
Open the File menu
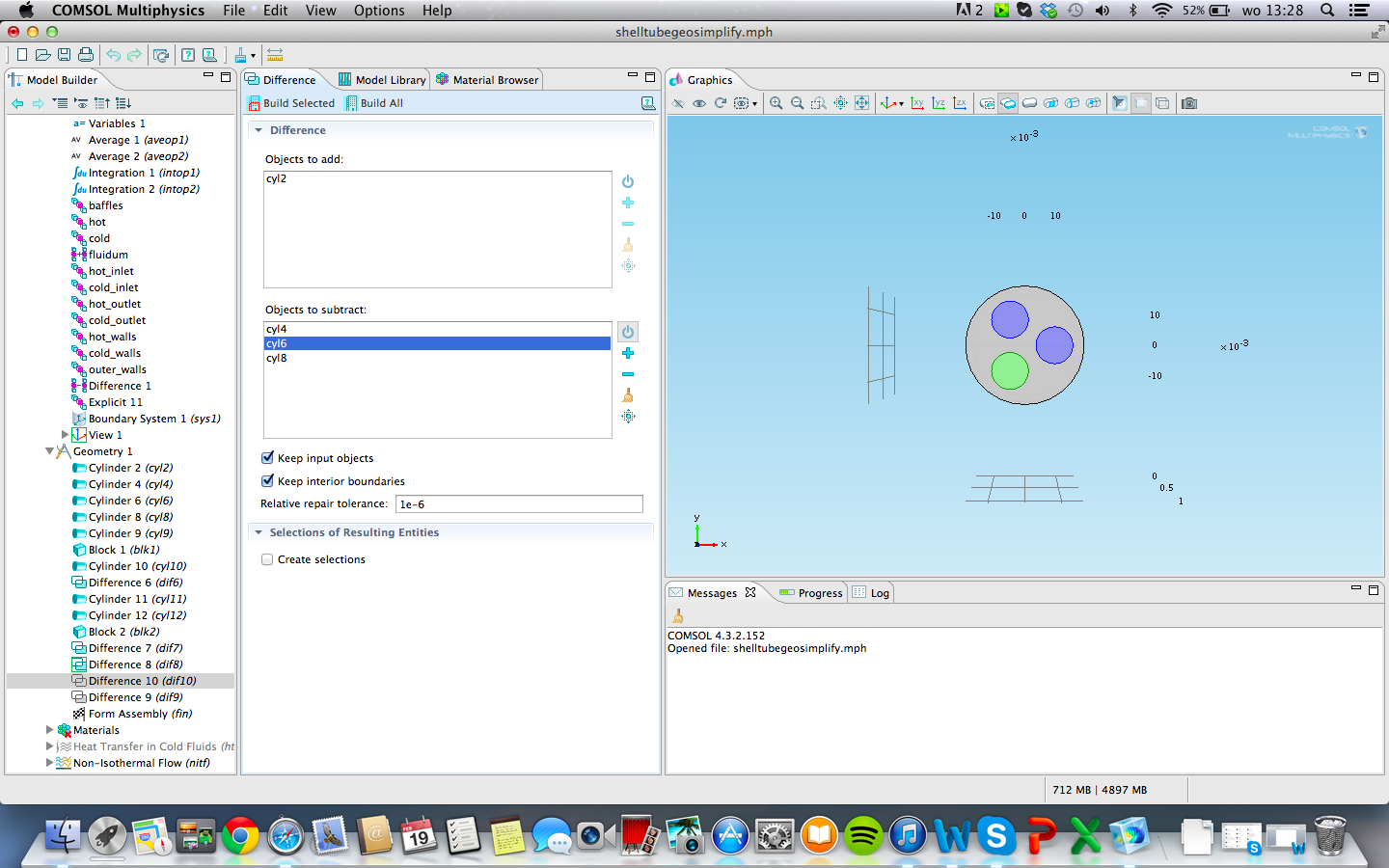point(233,11)
